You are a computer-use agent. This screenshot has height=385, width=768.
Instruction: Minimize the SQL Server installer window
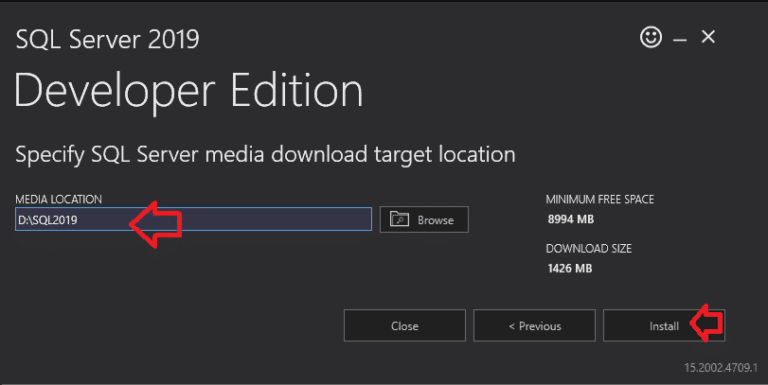[x=680, y=40]
